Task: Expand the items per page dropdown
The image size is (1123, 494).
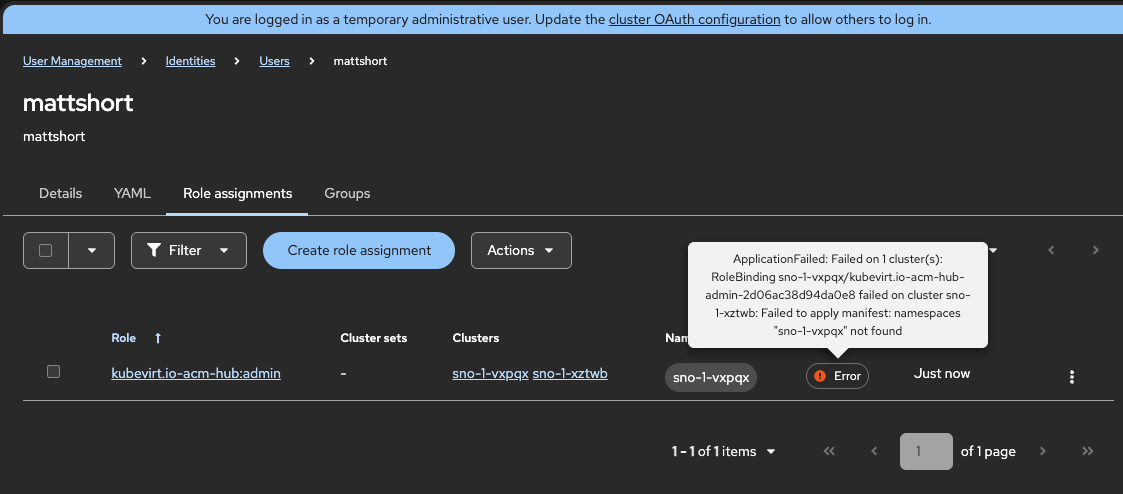Action: pyautogui.click(x=771, y=451)
